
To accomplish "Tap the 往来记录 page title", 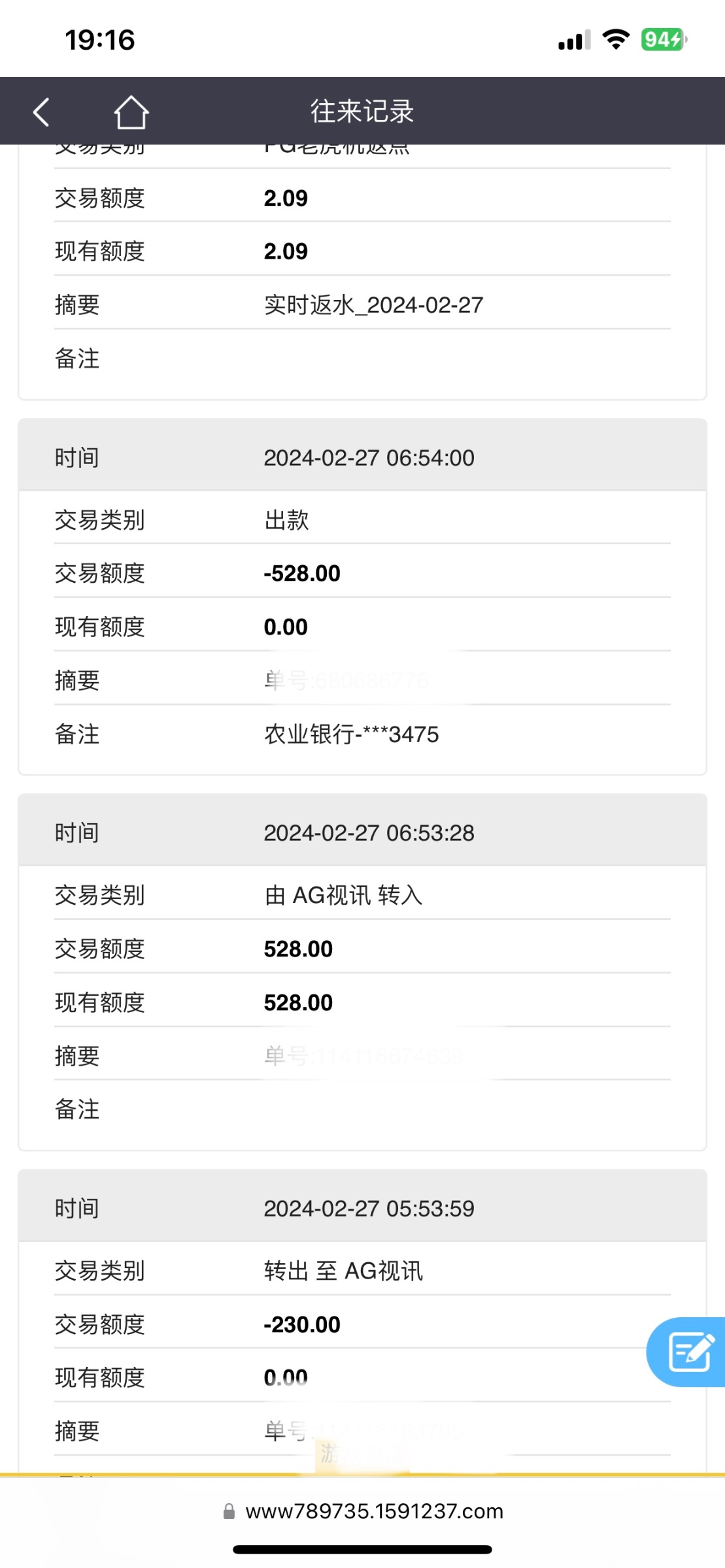I will point(362,112).
